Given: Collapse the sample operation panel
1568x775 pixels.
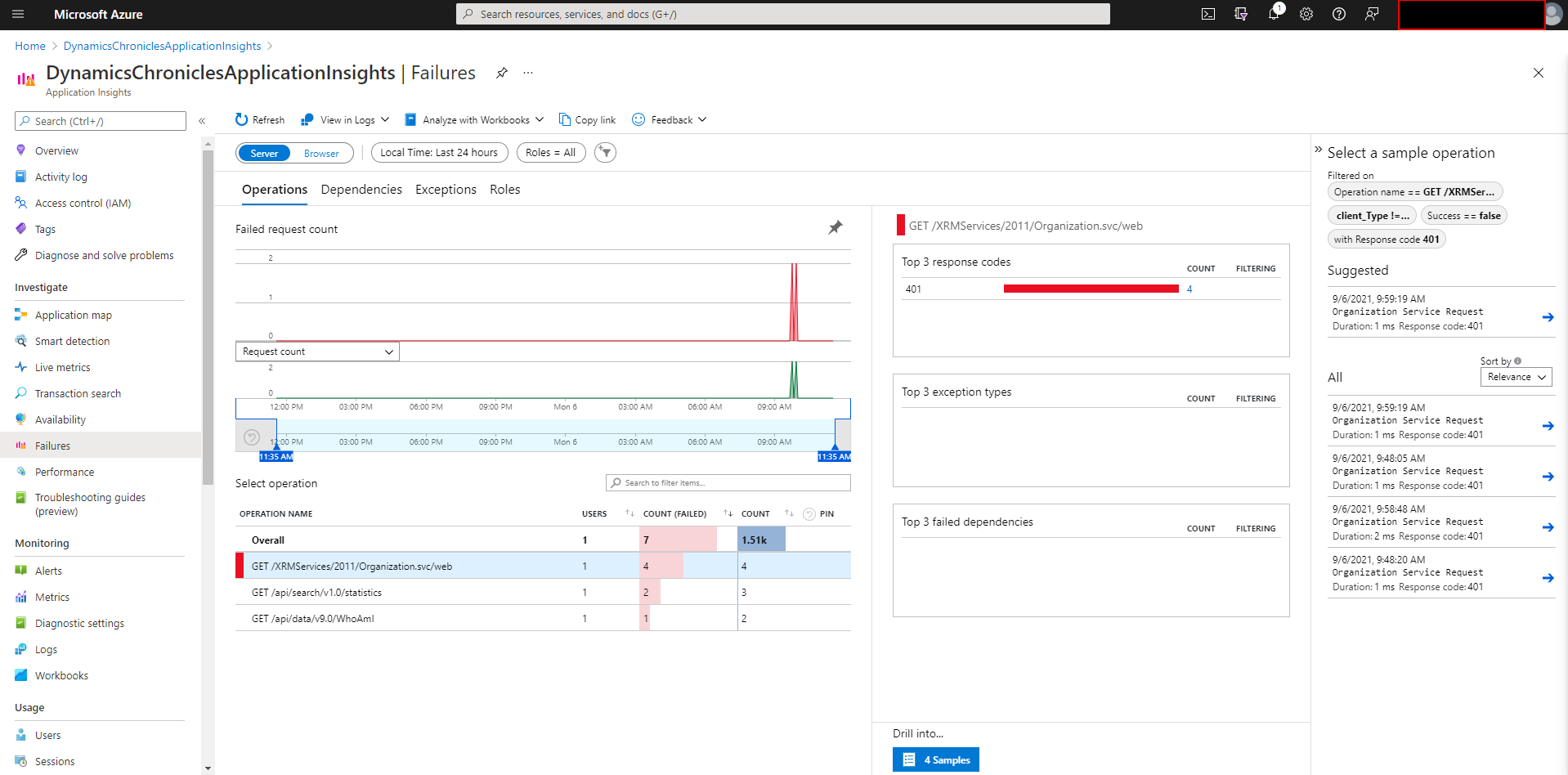Looking at the screenshot, I should [1318, 150].
